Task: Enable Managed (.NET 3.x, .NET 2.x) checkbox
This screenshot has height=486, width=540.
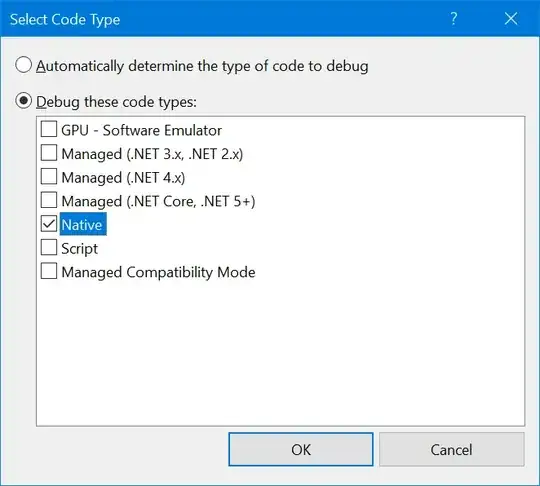Action: point(49,153)
